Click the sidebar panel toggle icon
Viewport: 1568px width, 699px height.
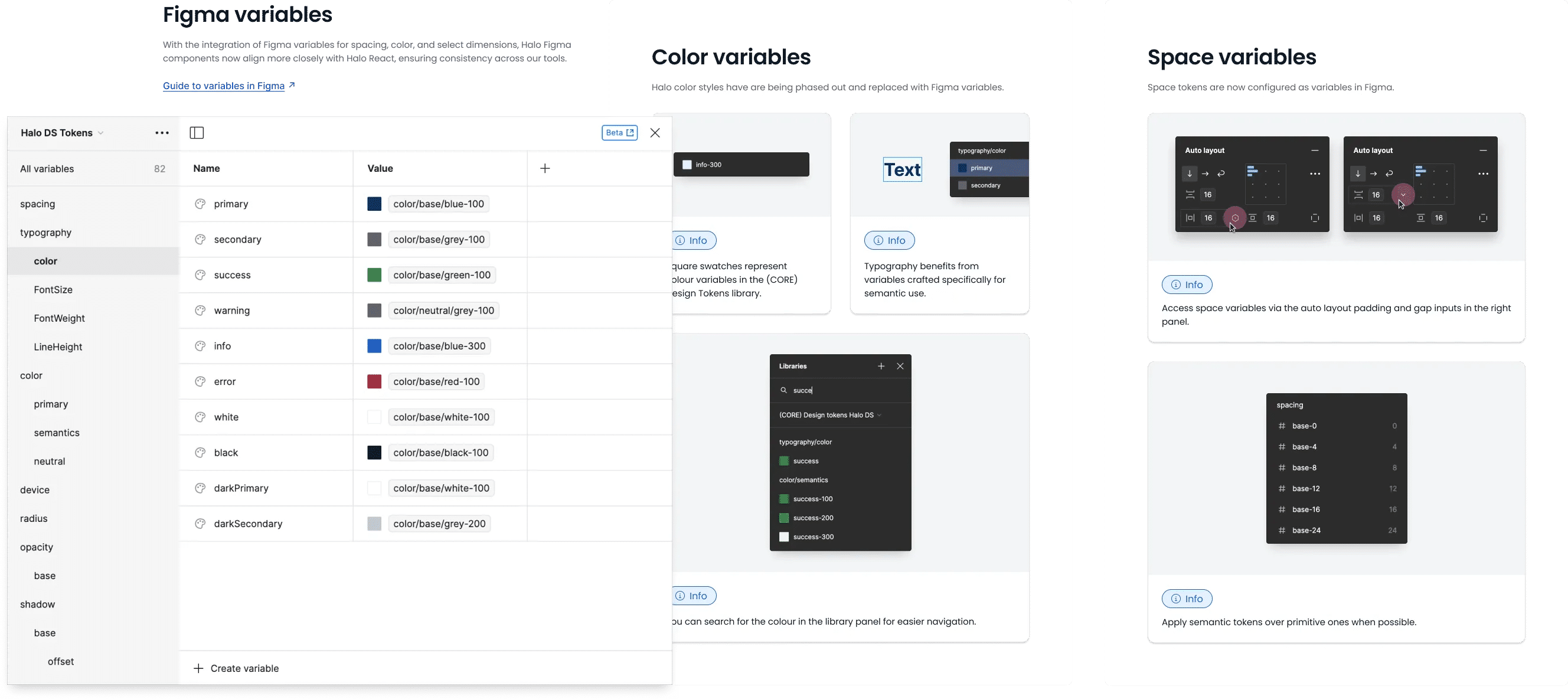tap(197, 132)
